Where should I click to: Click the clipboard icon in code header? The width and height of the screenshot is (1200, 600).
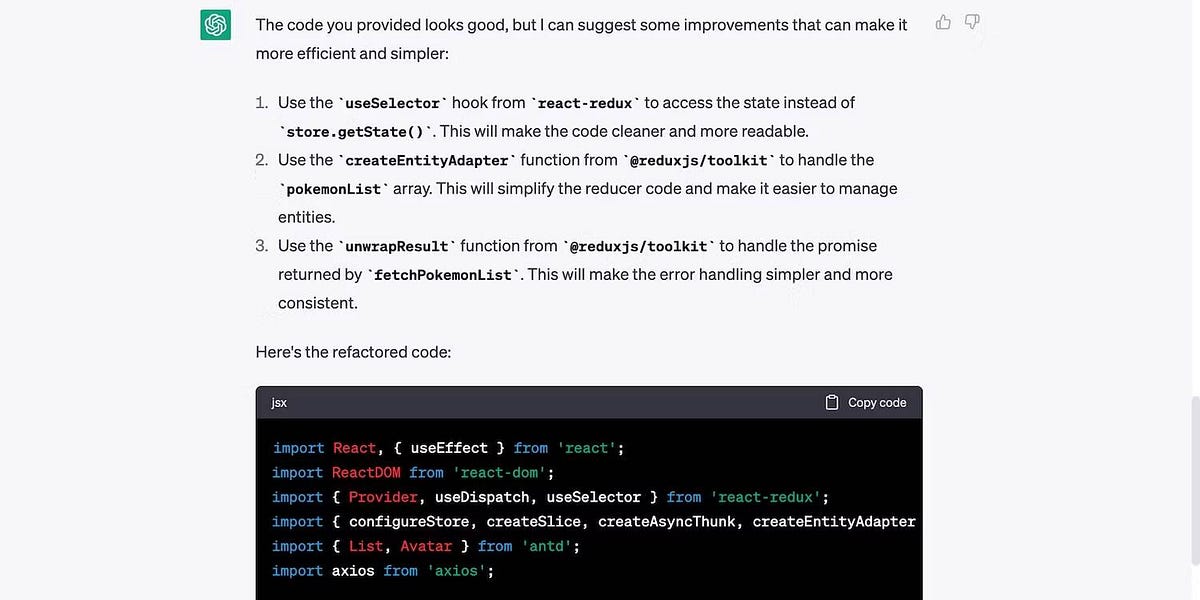click(x=832, y=402)
